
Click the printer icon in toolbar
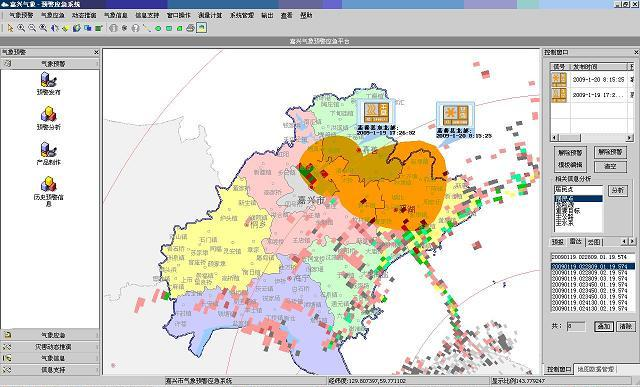(190, 28)
